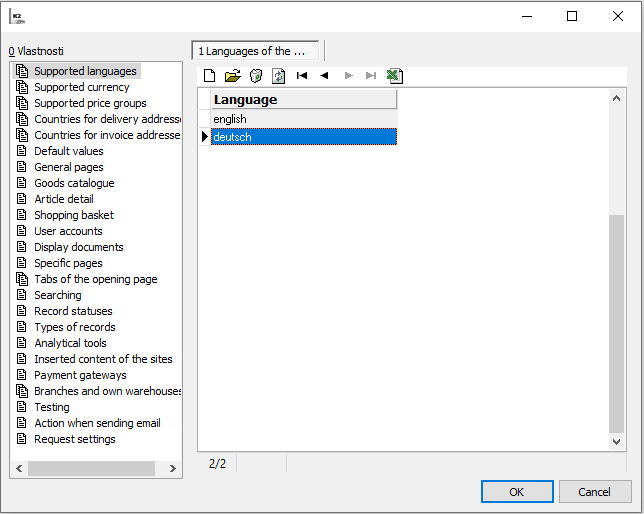Open Record statuses settings
This screenshot has width=644, height=514.
[73, 311]
